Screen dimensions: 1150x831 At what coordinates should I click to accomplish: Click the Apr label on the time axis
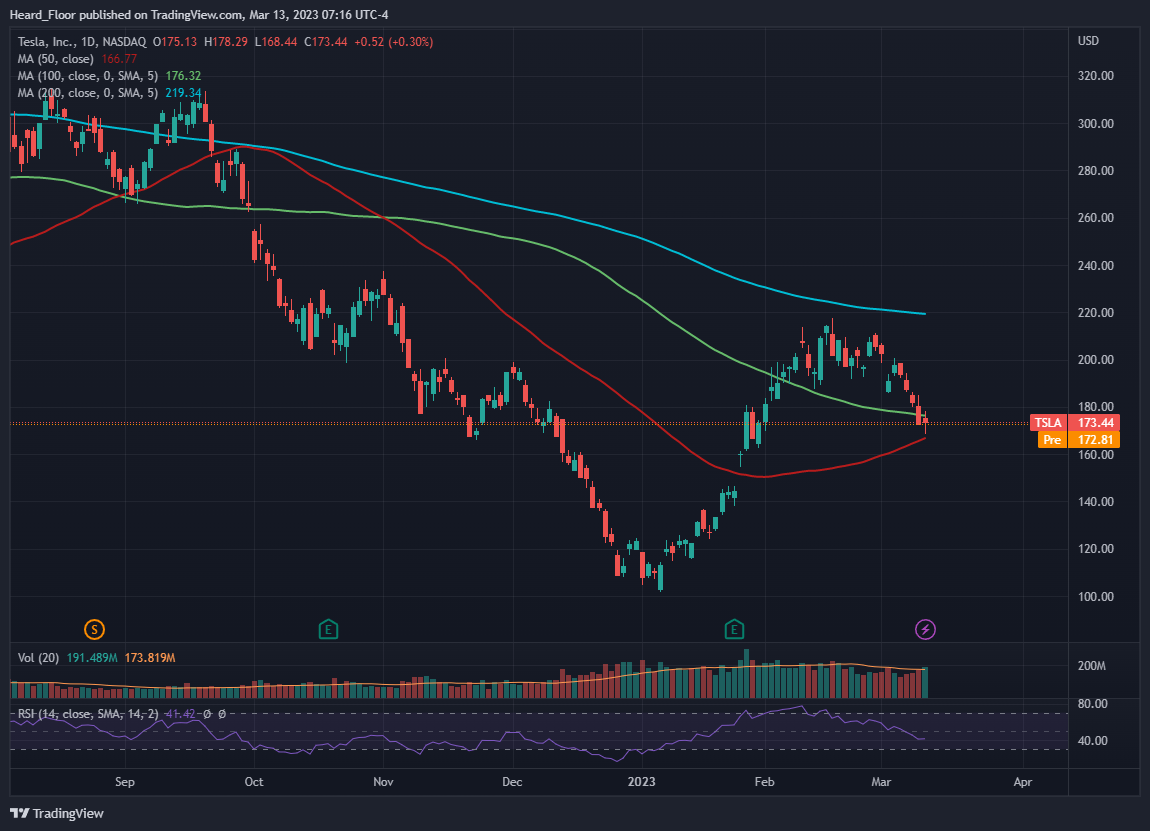click(x=1022, y=782)
